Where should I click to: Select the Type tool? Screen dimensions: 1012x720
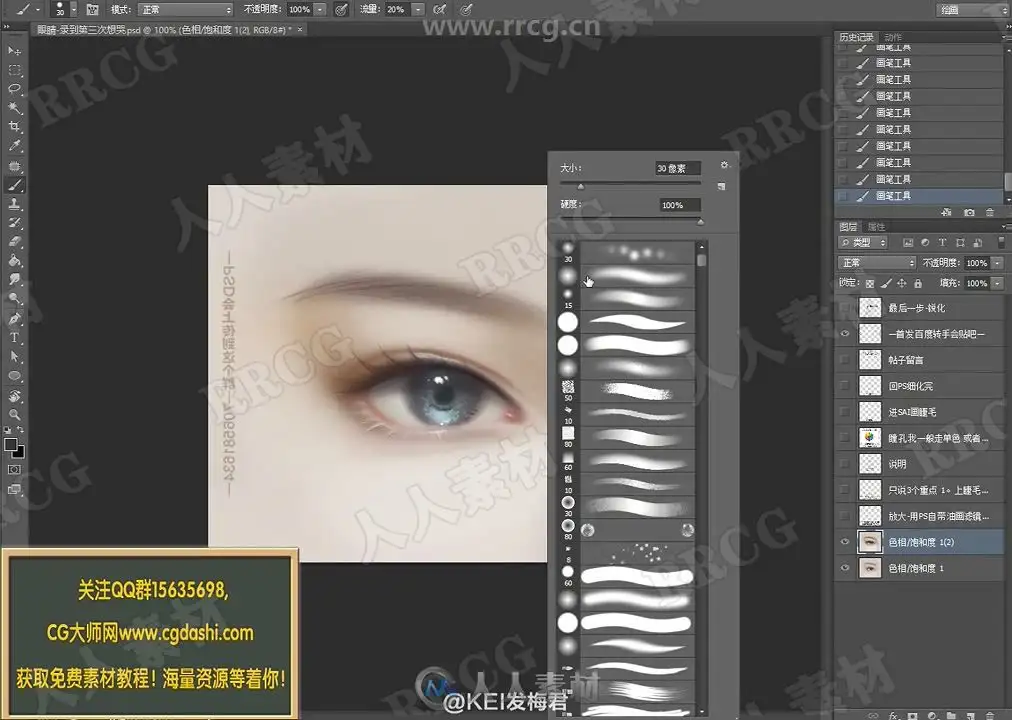(14, 337)
